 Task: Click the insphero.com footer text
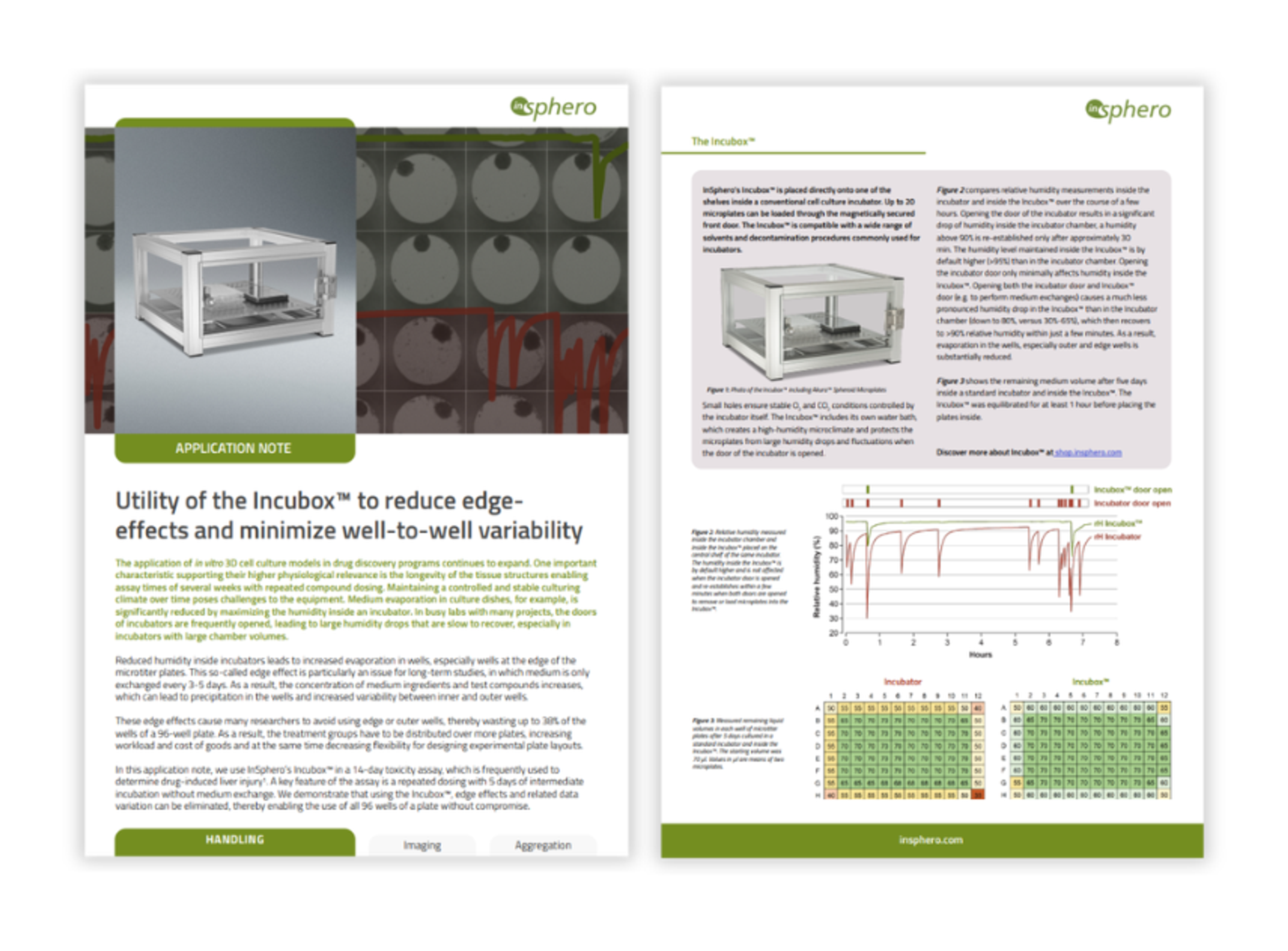pos(930,840)
